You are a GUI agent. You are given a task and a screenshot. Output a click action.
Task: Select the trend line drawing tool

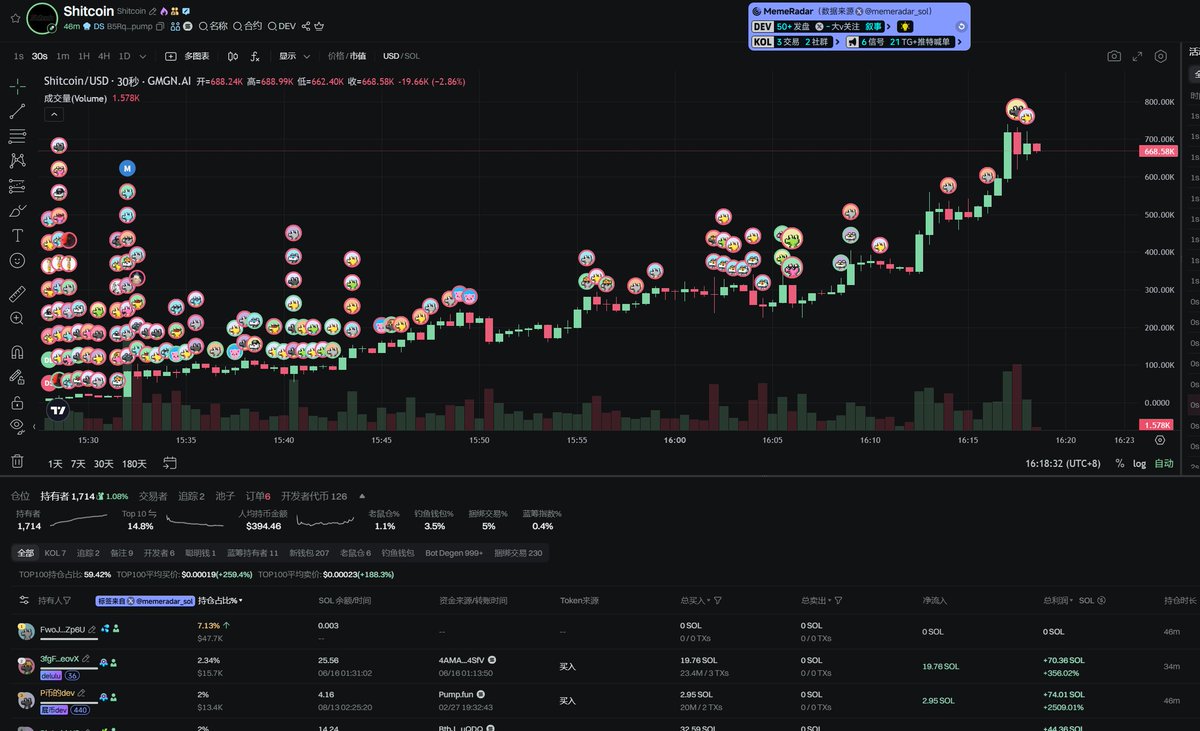17,111
